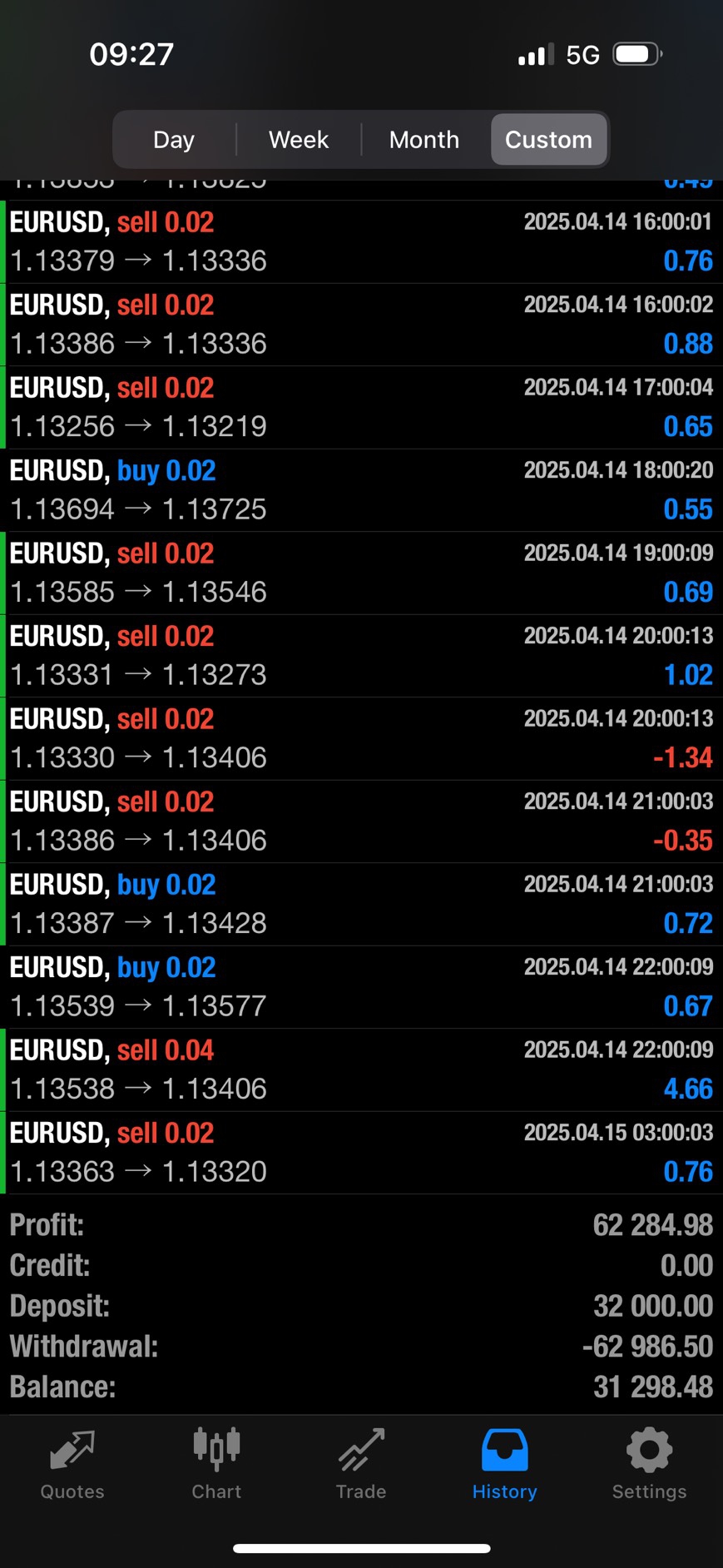Switch to the Week period filter

[299, 140]
